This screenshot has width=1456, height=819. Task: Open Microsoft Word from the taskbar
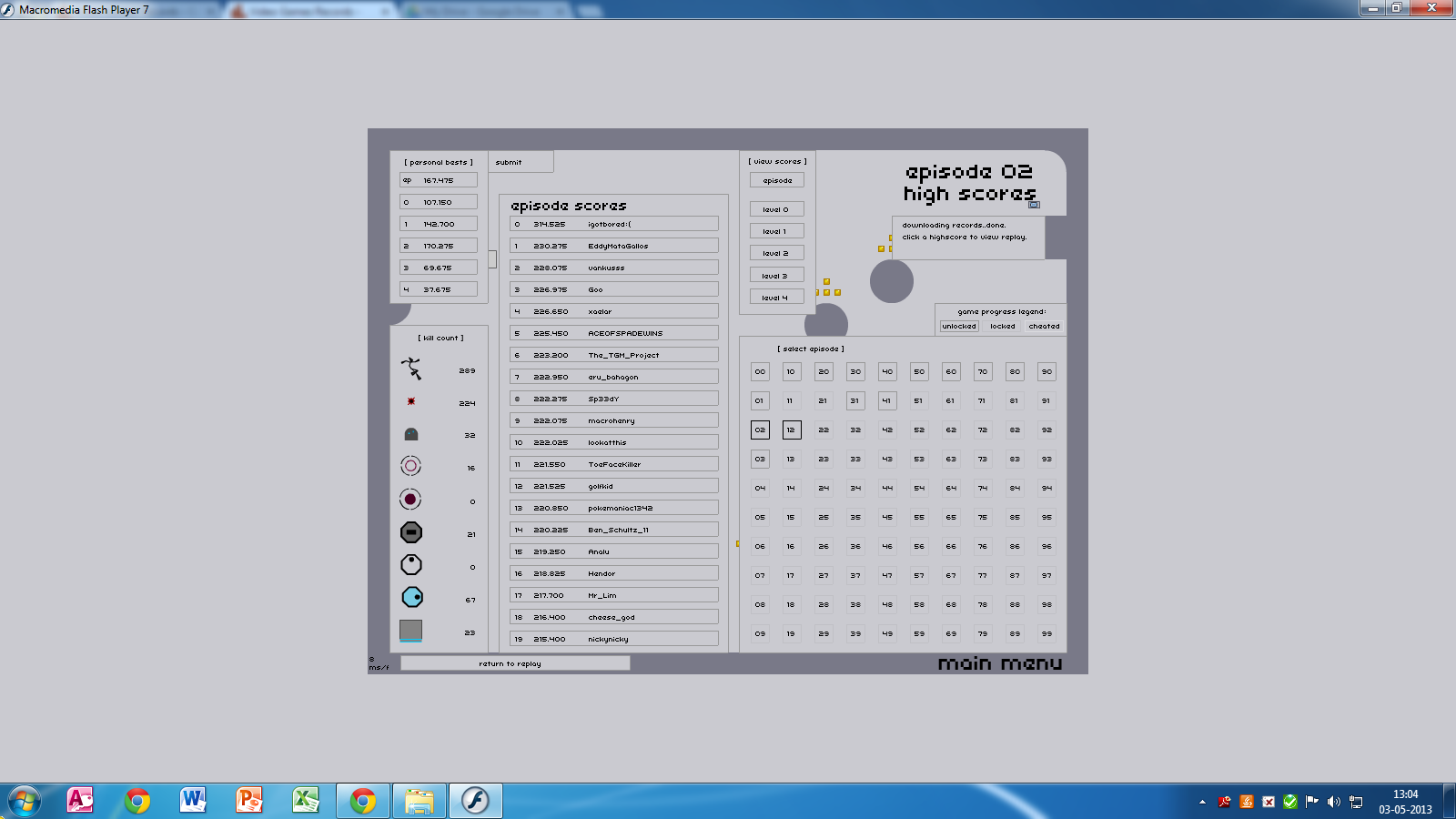pyautogui.click(x=193, y=801)
